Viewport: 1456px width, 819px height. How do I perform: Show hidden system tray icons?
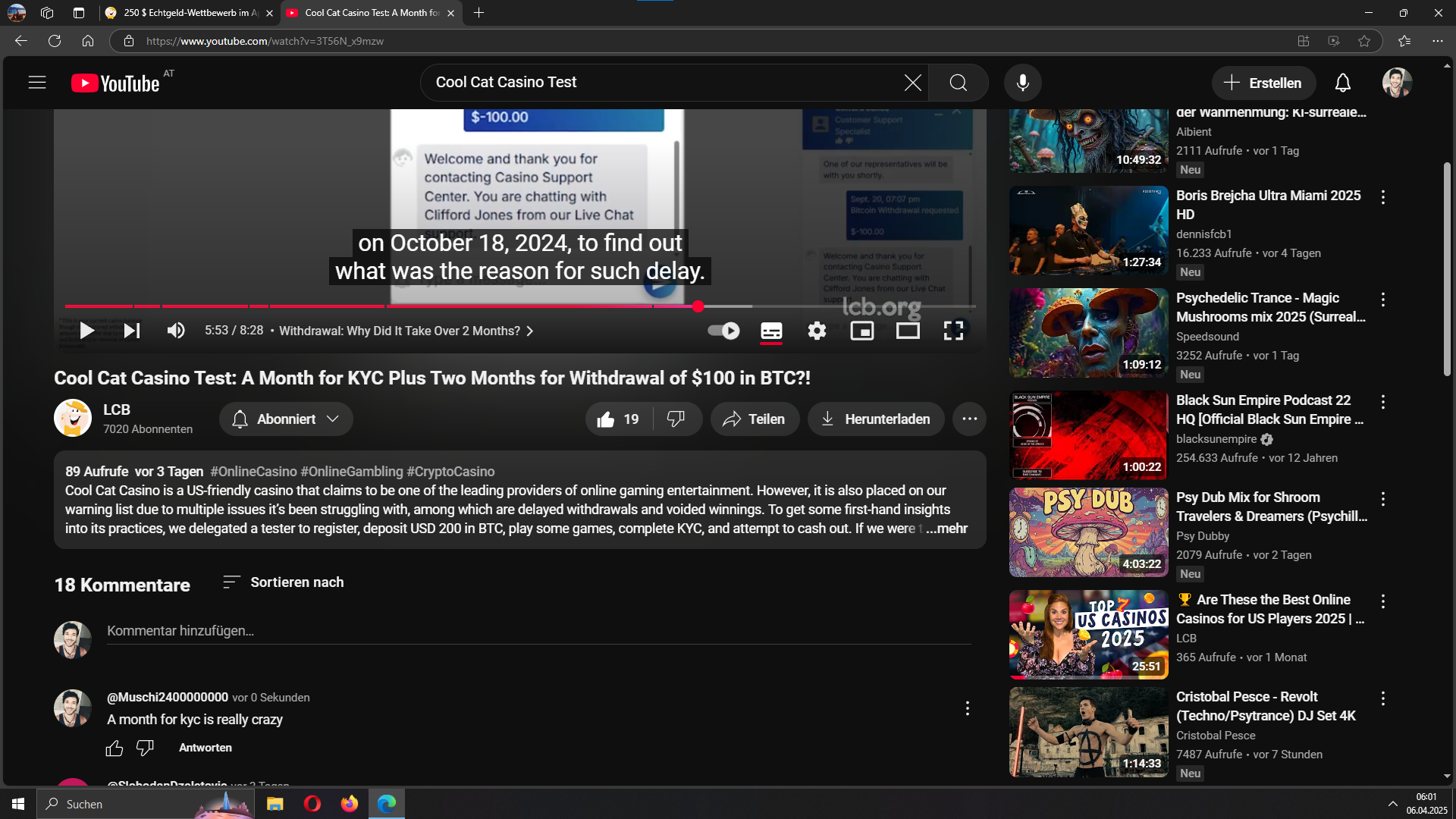point(1392,804)
